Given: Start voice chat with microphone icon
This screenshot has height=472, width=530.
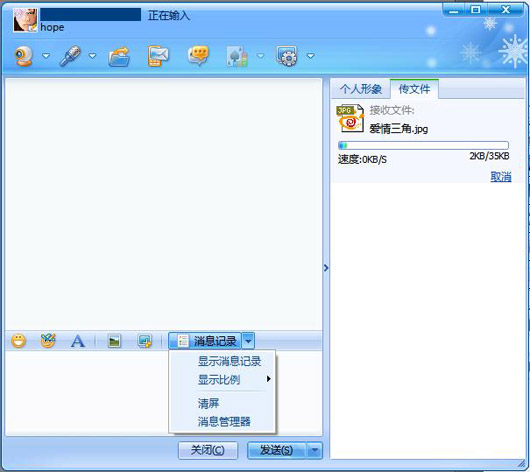Looking at the screenshot, I should 70,56.
